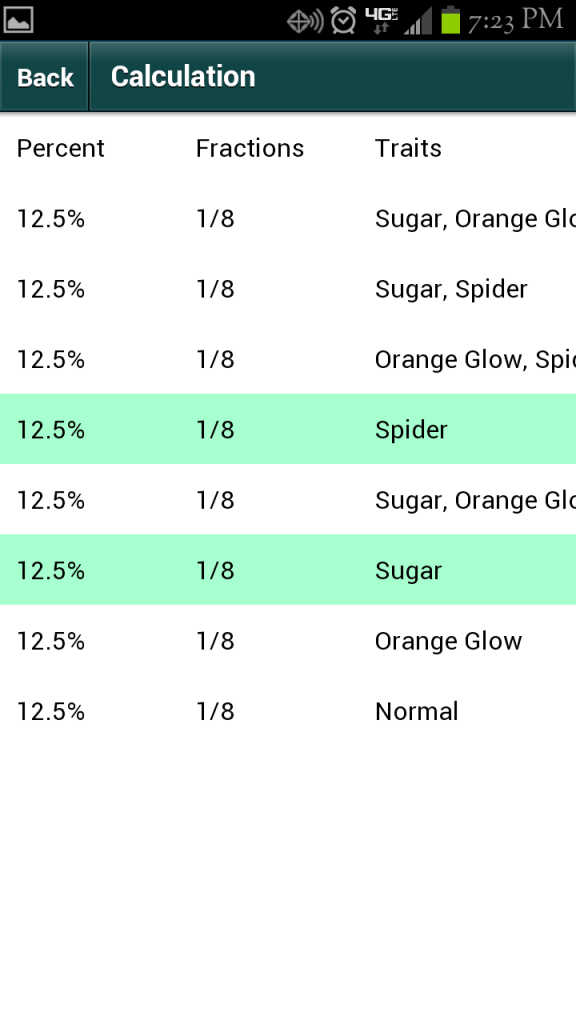The image size is (576, 1024).
Task: Choose the Orange Glow, Spider row
Action: 288,359
